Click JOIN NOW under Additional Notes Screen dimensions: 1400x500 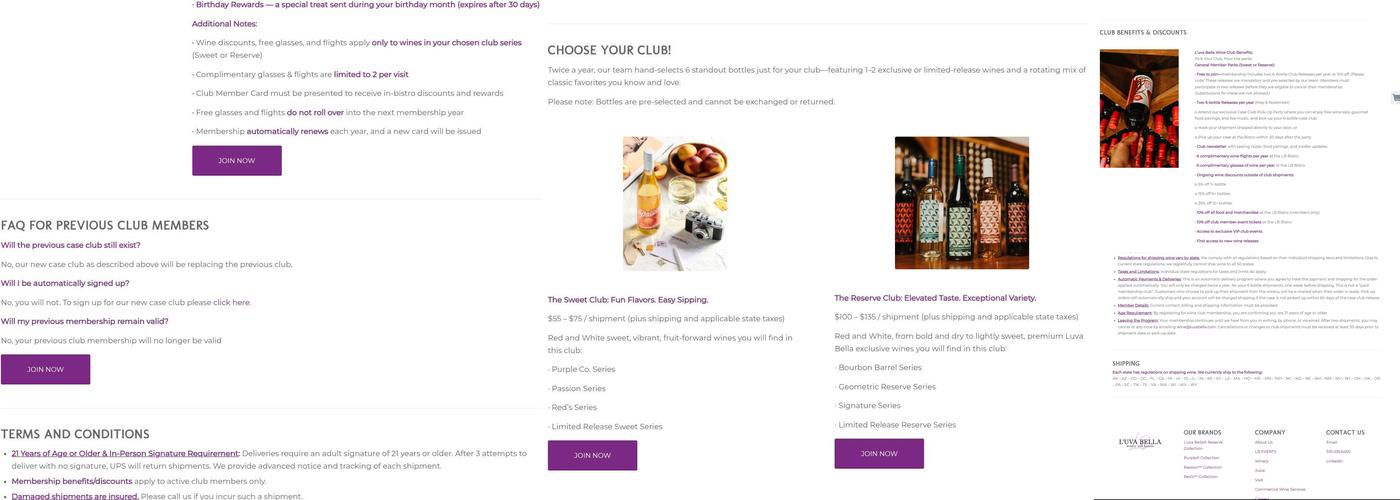[x=236, y=160]
